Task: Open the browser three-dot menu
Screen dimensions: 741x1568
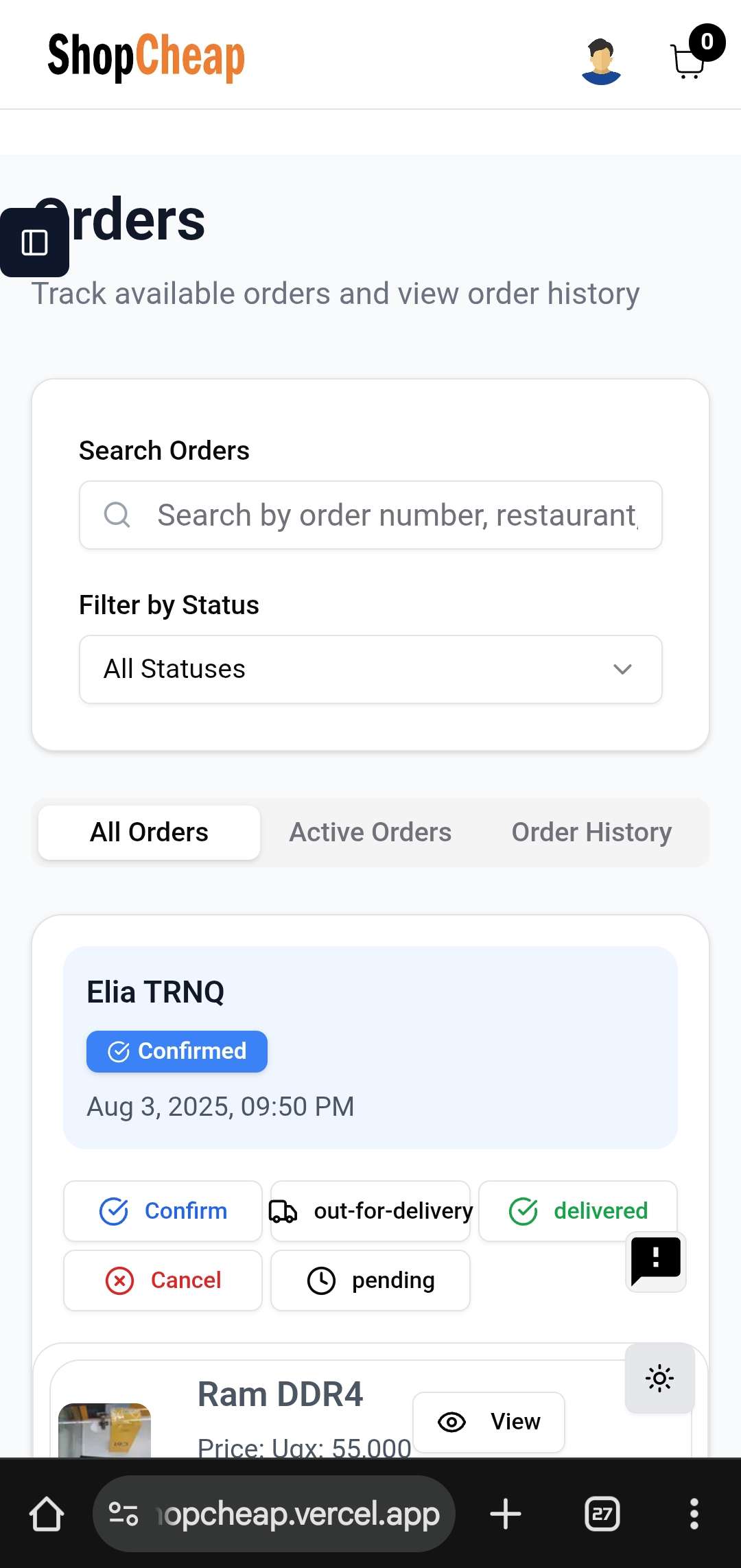Action: click(x=694, y=1514)
